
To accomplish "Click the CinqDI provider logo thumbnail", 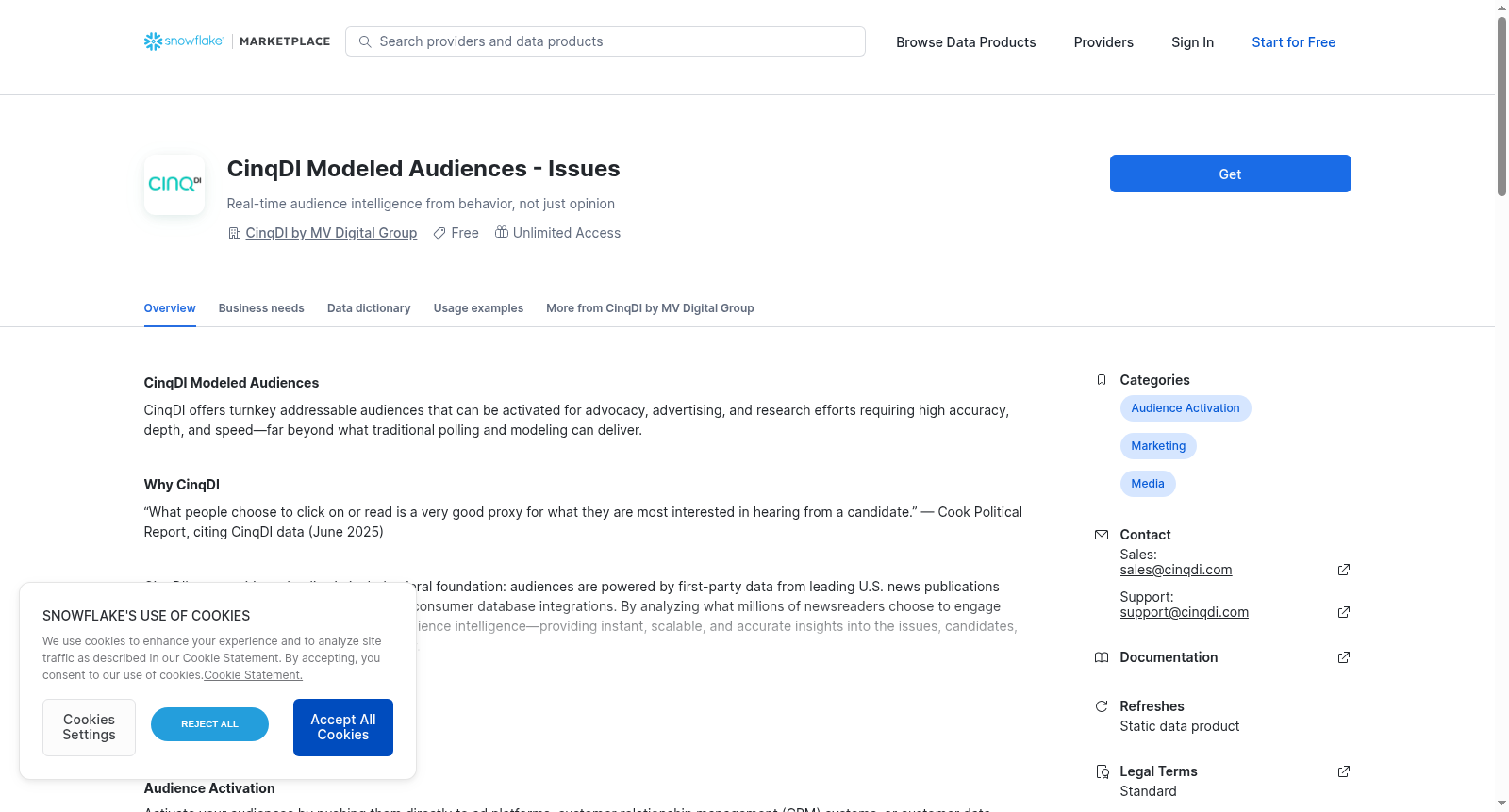I will click(174, 185).
